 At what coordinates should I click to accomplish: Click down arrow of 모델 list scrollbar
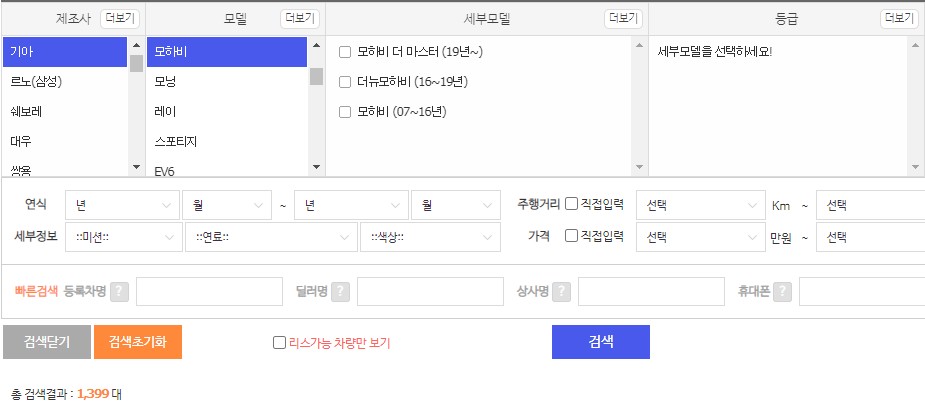pos(316,167)
